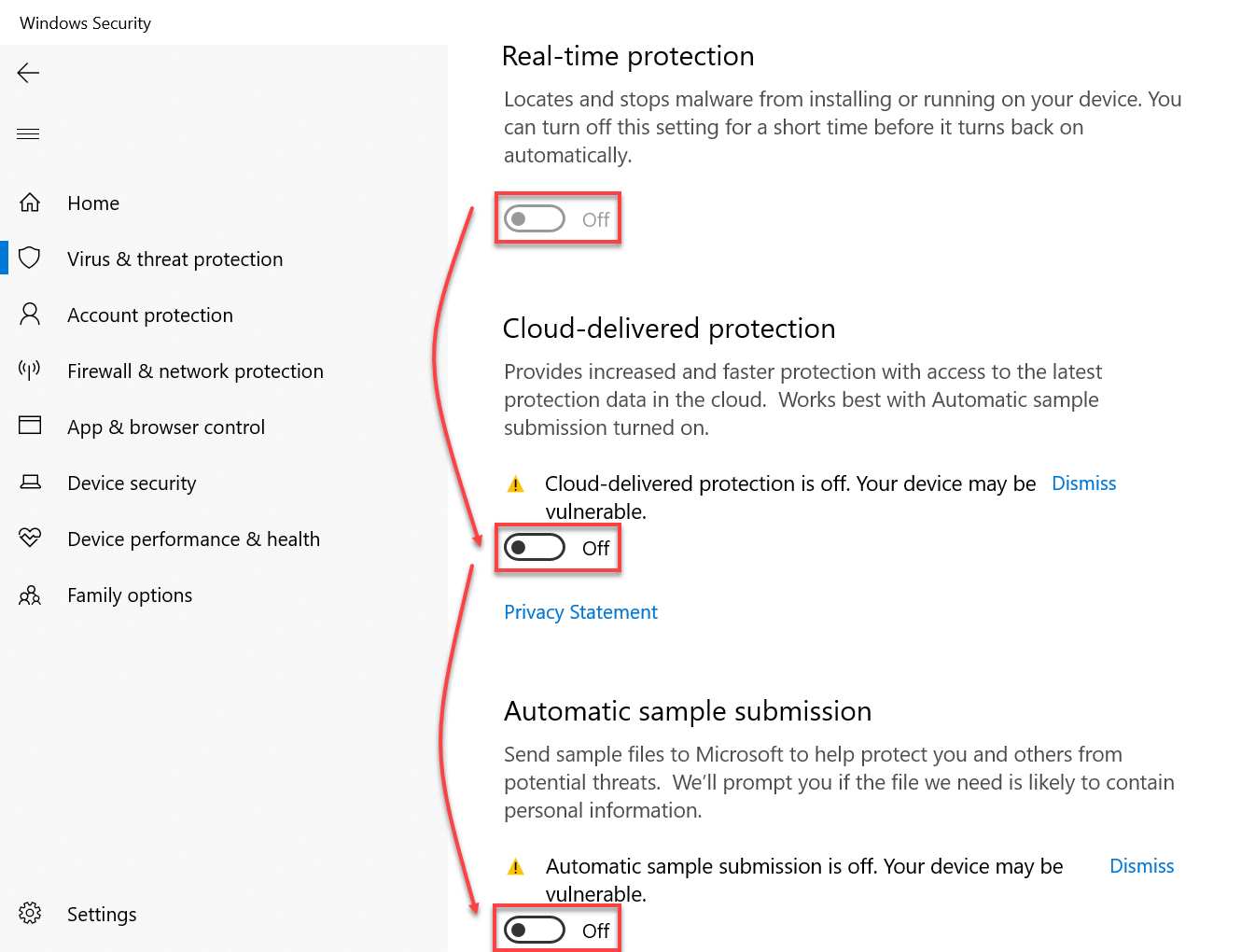Select Account protection in sidebar

[x=149, y=315]
